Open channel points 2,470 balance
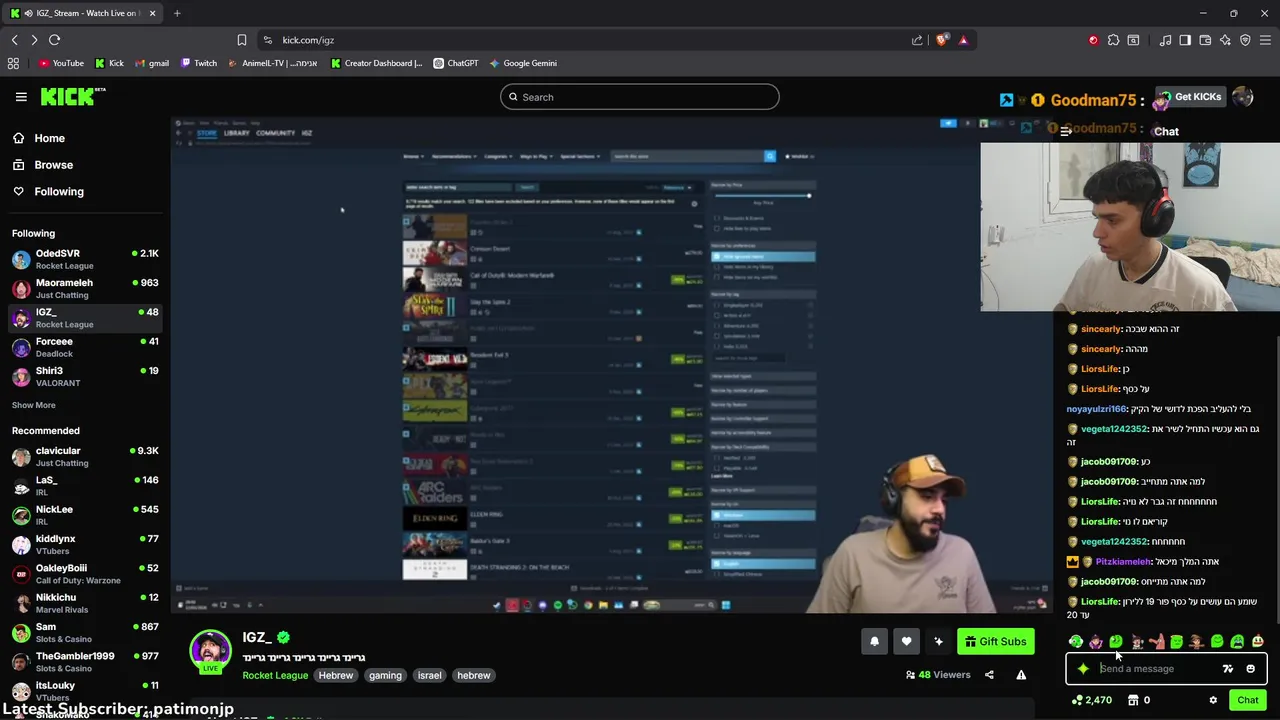Viewport: 1280px width, 720px height. [1091, 700]
